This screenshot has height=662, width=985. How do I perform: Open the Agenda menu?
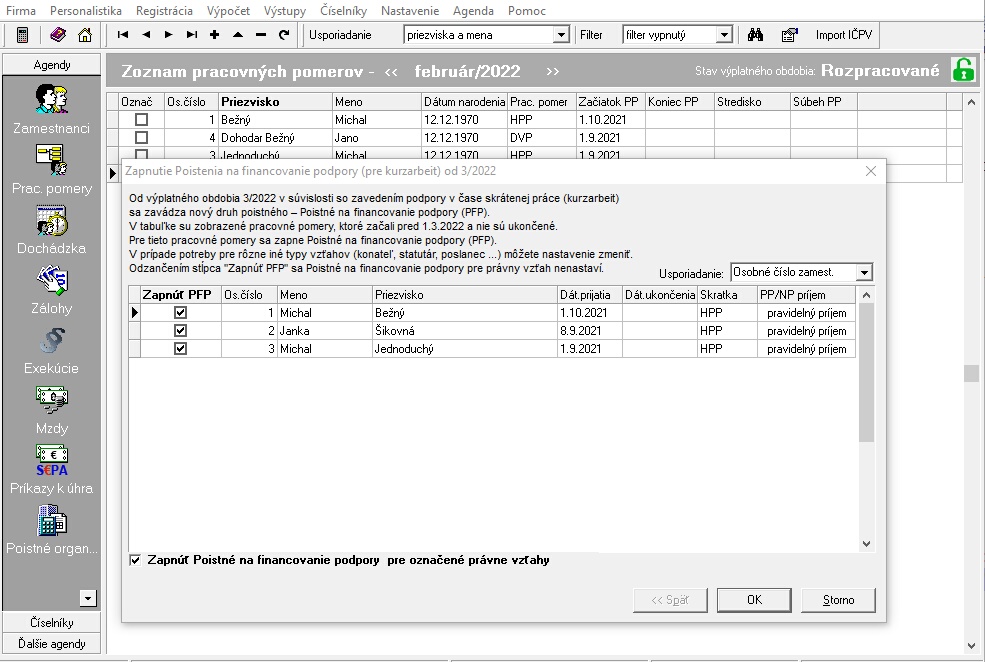[x=473, y=11]
